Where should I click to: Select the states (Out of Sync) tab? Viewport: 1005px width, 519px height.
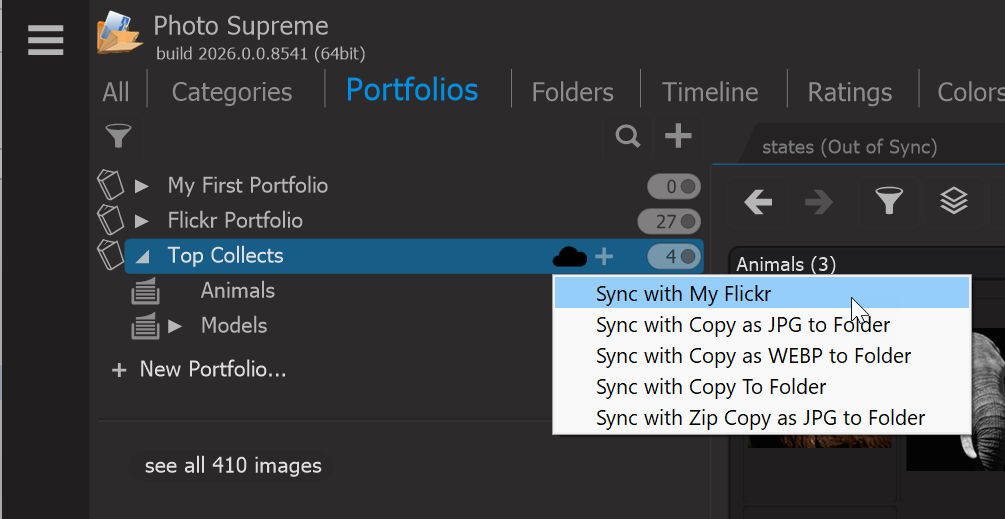coord(849,147)
